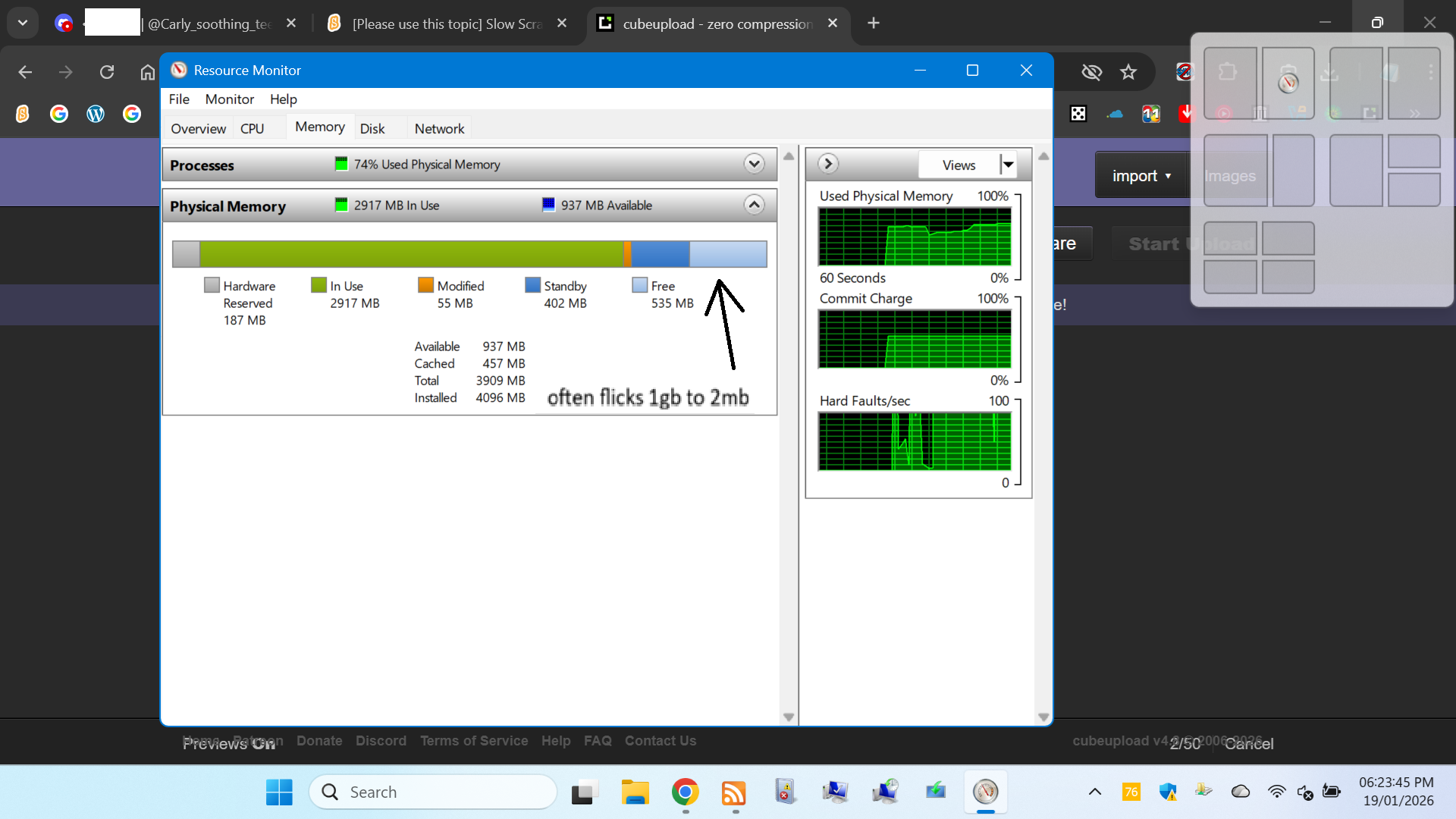Image resolution: width=1456 pixels, height=819 pixels.
Task: Switch to the Disk tab
Action: click(372, 128)
